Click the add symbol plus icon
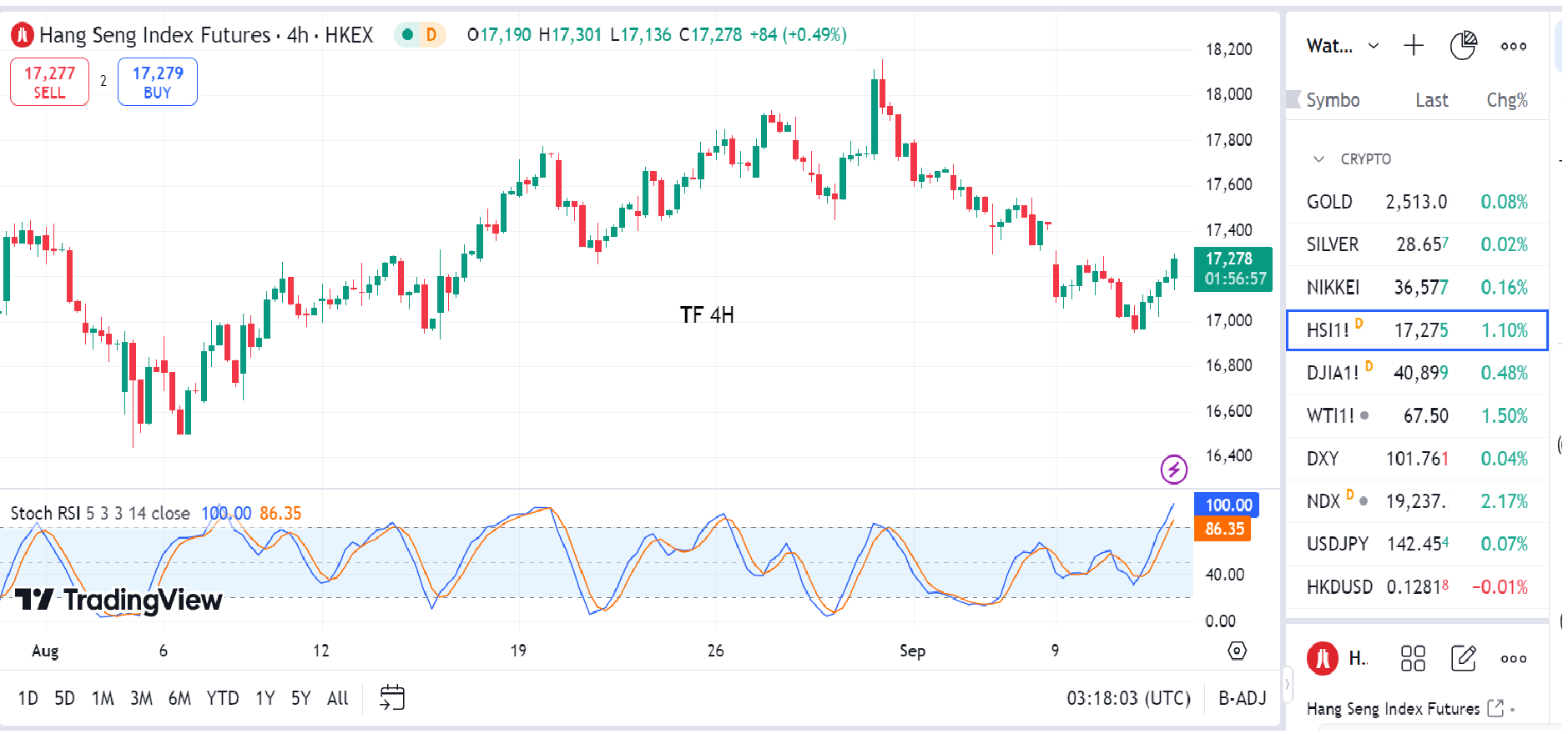Viewport: 1568px width, 734px height. pos(1414,46)
